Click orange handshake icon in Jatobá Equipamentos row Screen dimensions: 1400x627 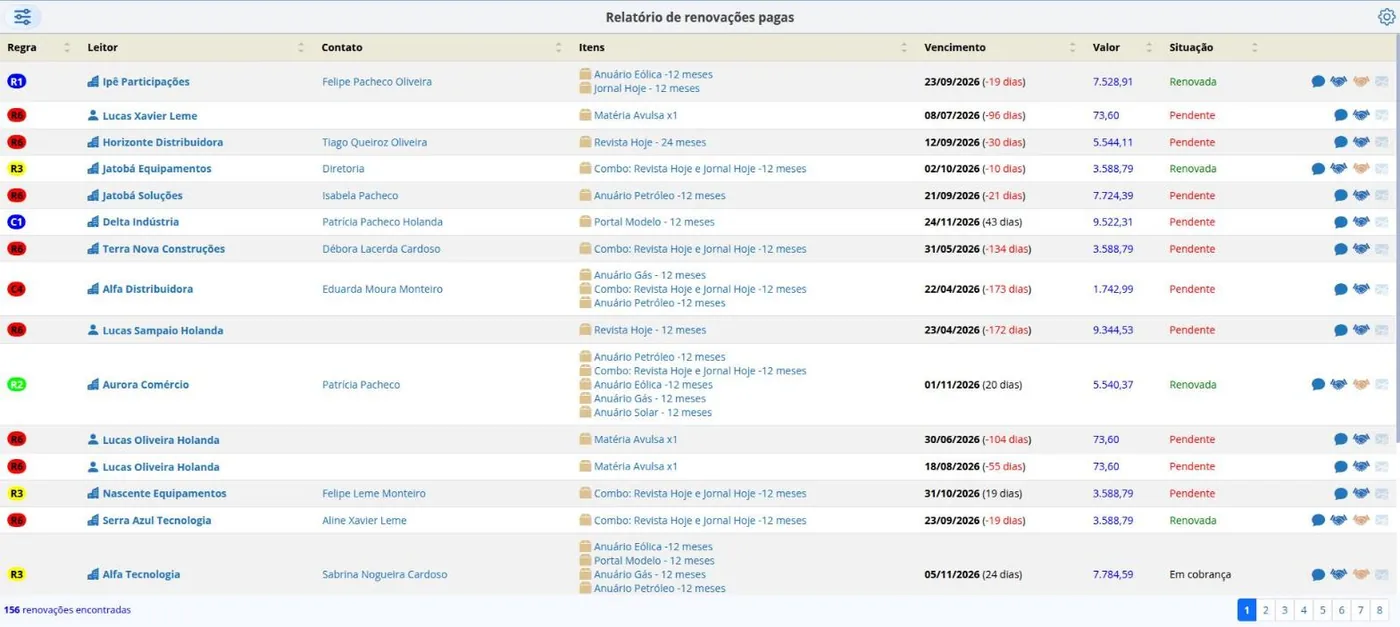click(1360, 169)
